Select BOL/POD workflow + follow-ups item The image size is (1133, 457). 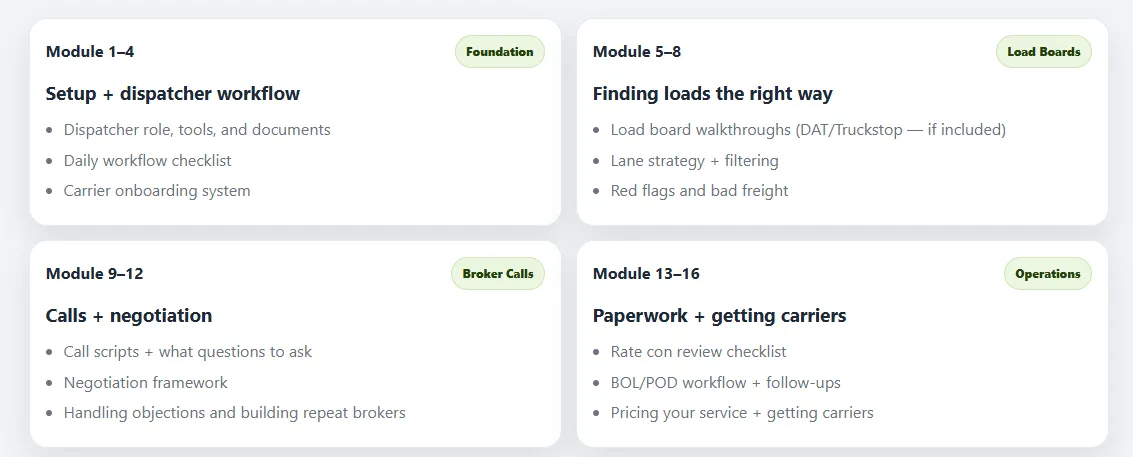click(x=725, y=383)
